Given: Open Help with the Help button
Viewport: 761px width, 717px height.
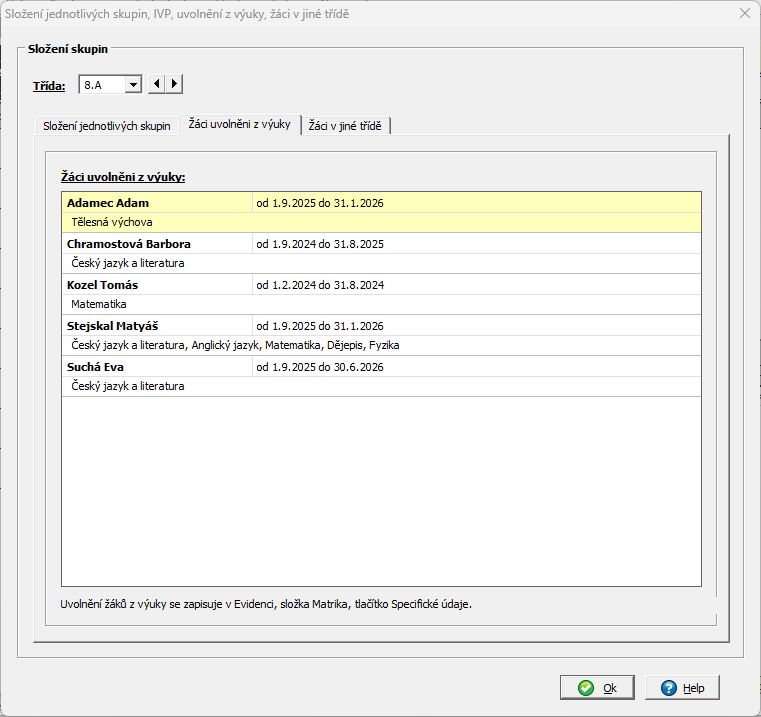Looking at the screenshot, I should [x=682, y=688].
